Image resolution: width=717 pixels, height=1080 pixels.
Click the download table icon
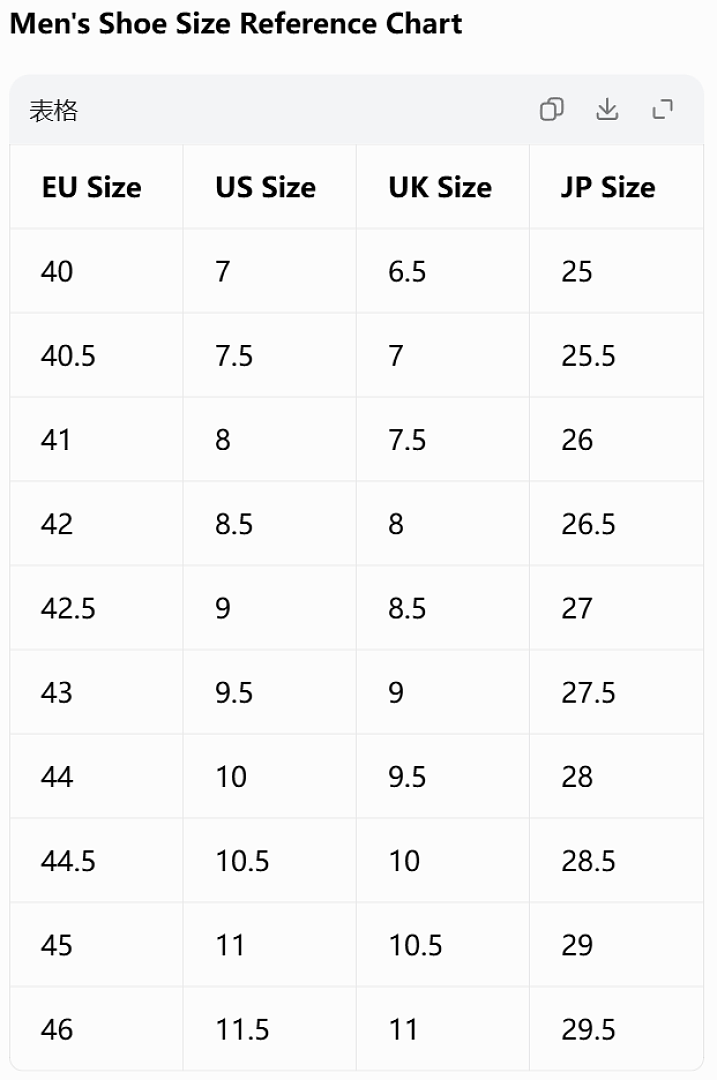(607, 110)
